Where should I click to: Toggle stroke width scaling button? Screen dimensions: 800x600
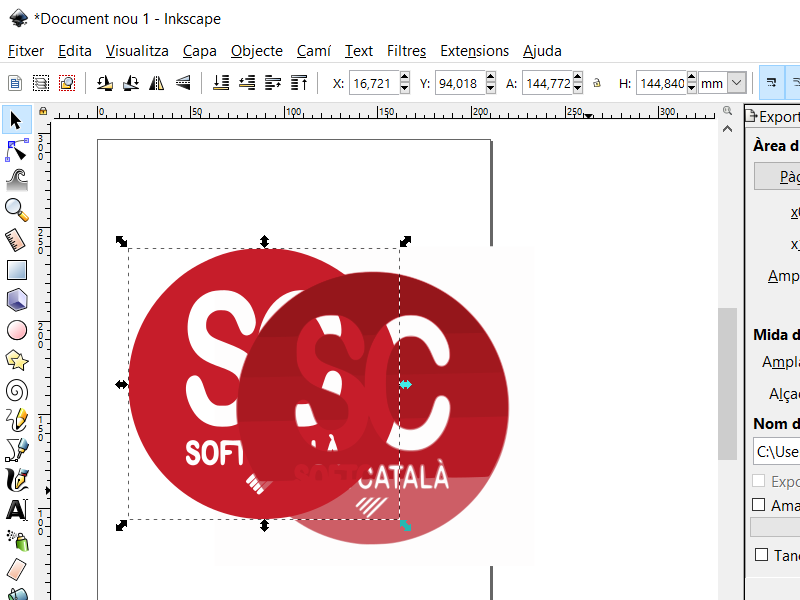point(771,83)
